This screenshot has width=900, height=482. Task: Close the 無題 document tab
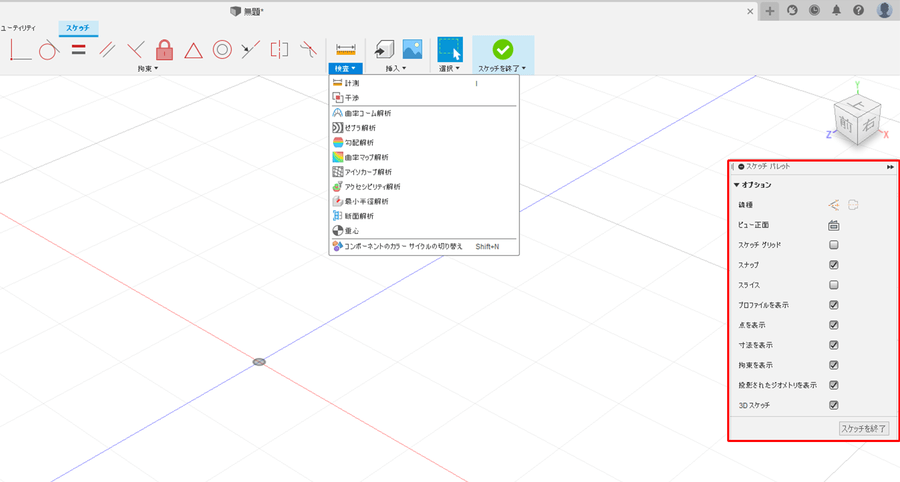pyautogui.click(x=750, y=11)
